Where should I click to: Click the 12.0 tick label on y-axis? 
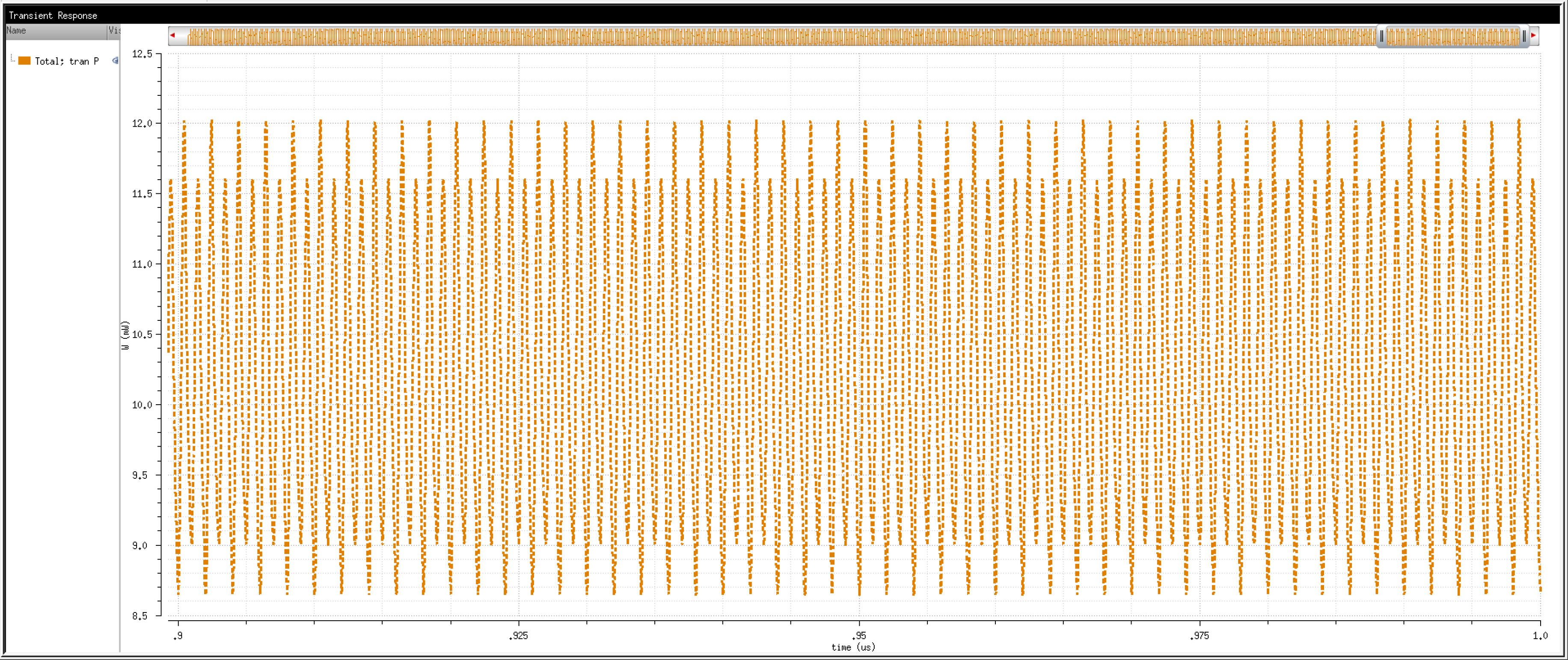click(x=142, y=124)
